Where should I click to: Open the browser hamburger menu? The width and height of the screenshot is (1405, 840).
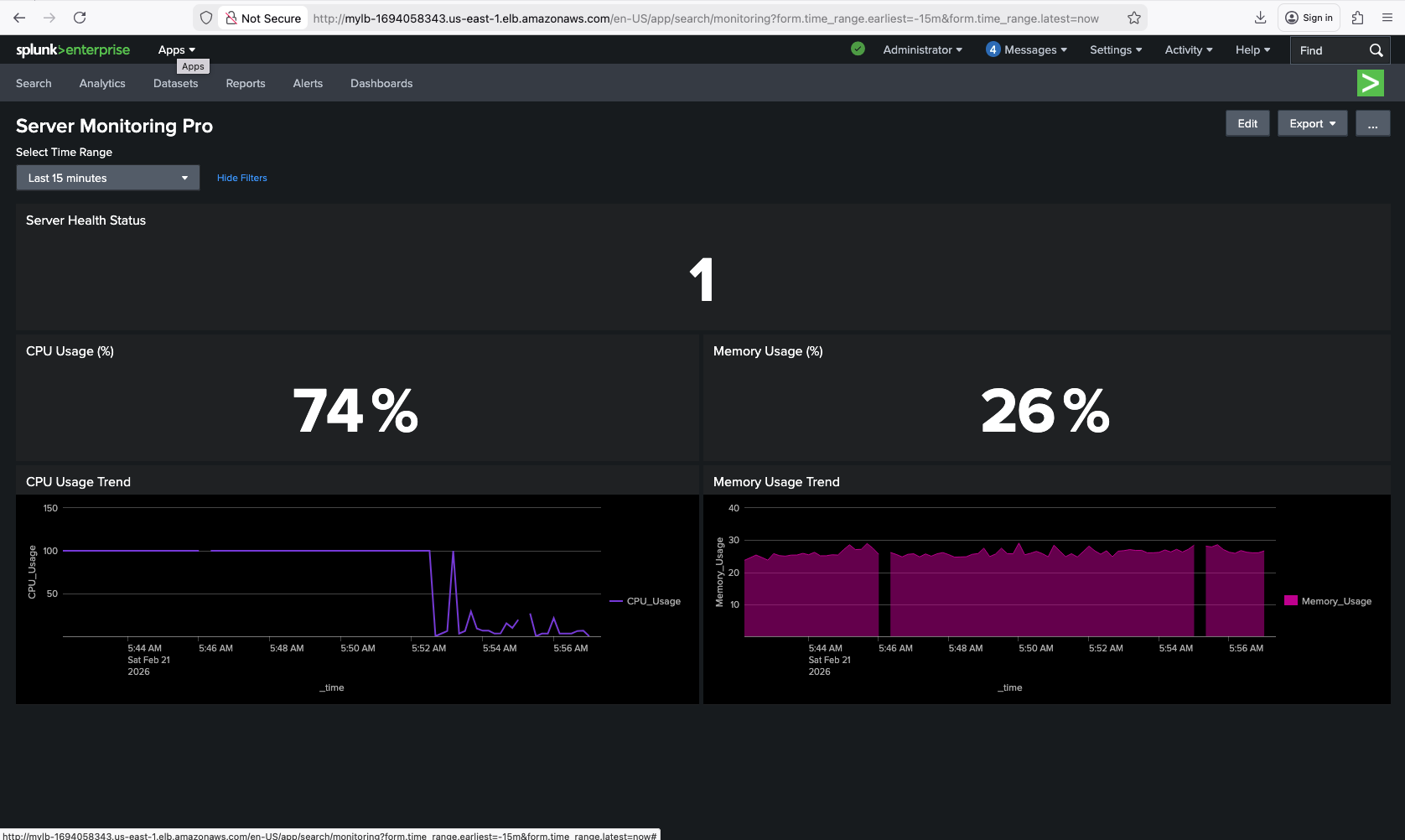pyautogui.click(x=1387, y=18)
